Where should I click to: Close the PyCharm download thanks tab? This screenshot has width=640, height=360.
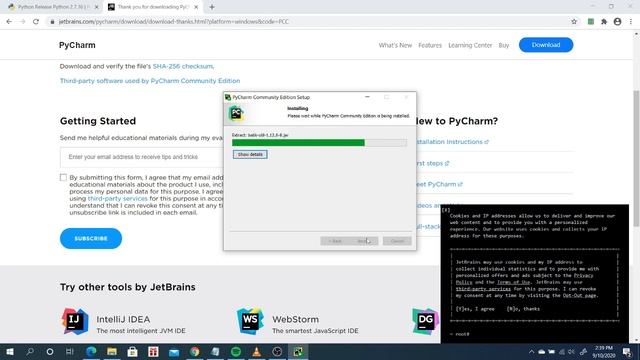pos(196,7)
